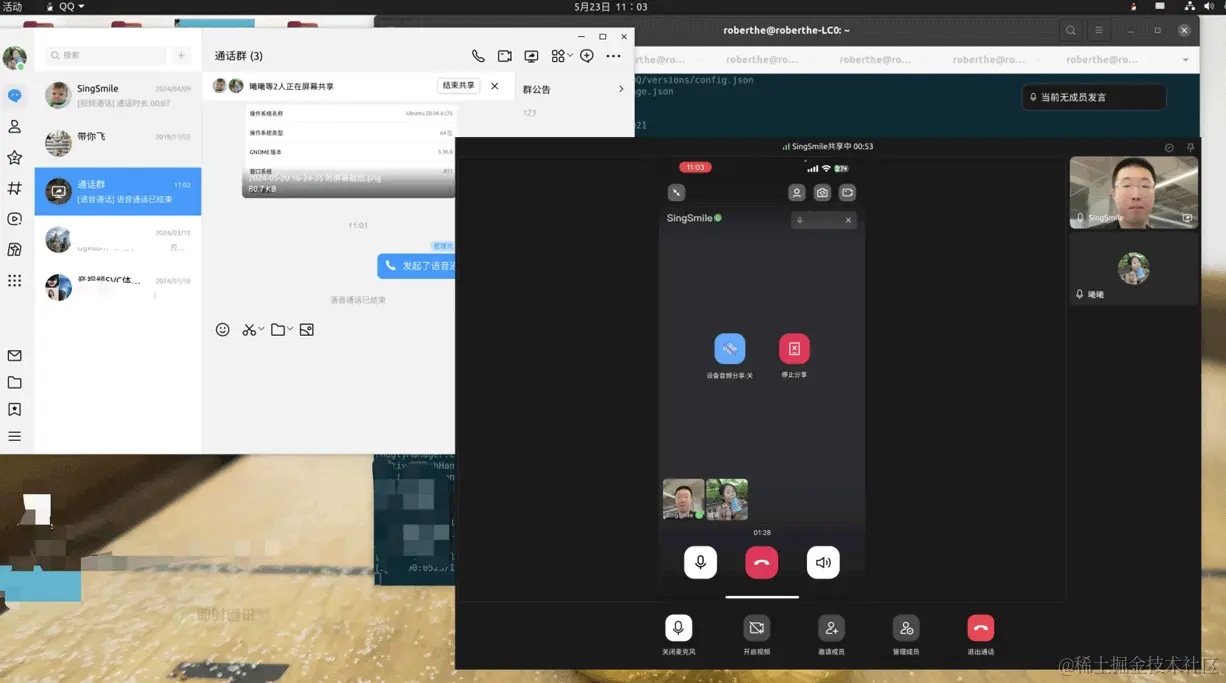Close the small mic popup in shared phone
Viewport: 1226px width, 683px height.
click(848, 220)
